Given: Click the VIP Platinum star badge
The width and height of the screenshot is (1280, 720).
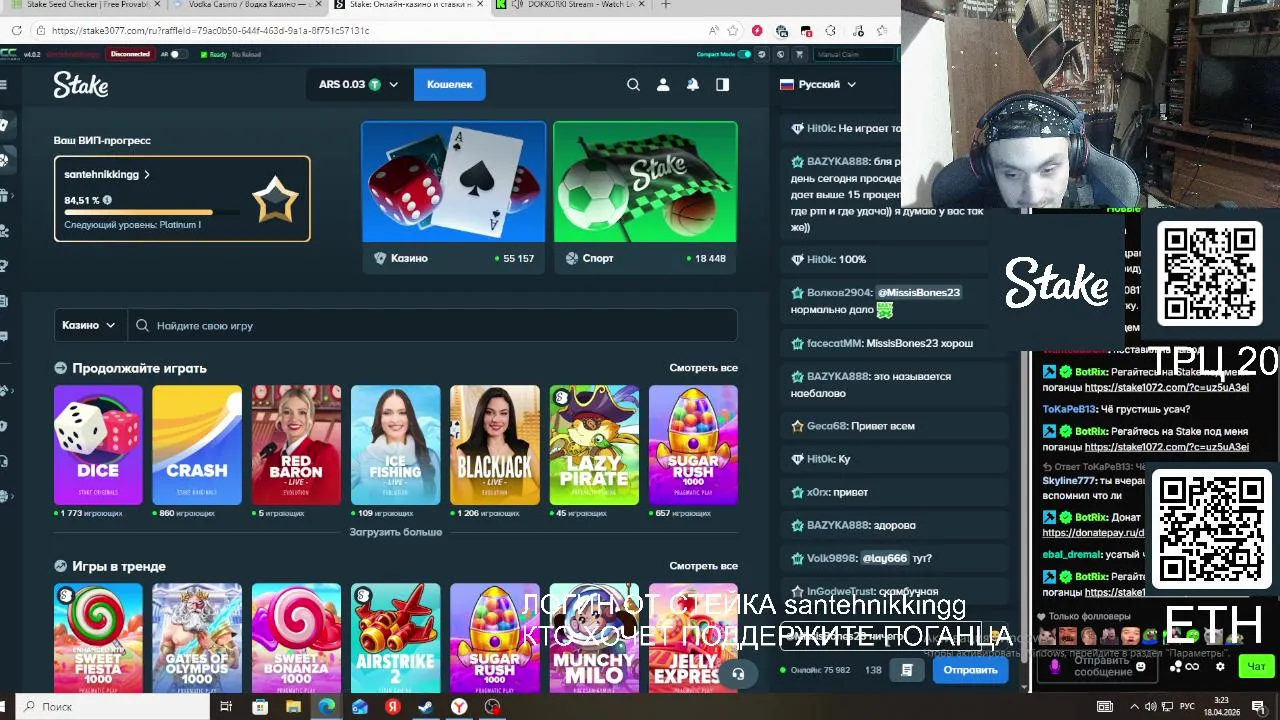Looking at the screenshot, I should [275, 200].
